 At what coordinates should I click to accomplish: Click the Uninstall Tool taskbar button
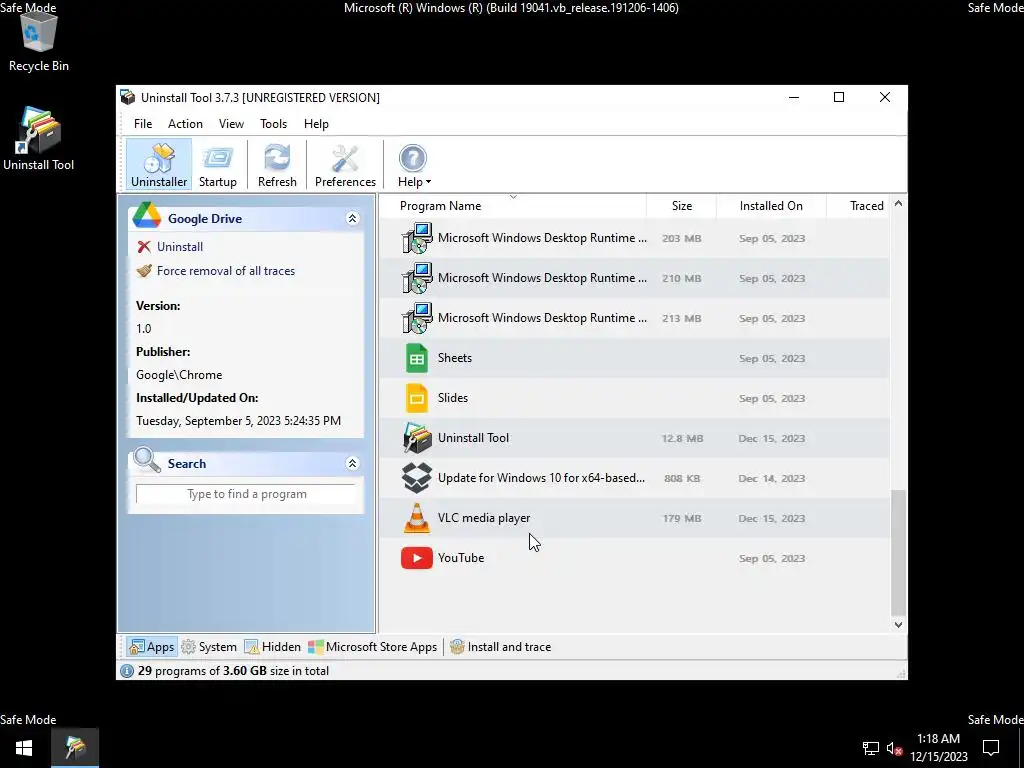(x=75, y=748)
